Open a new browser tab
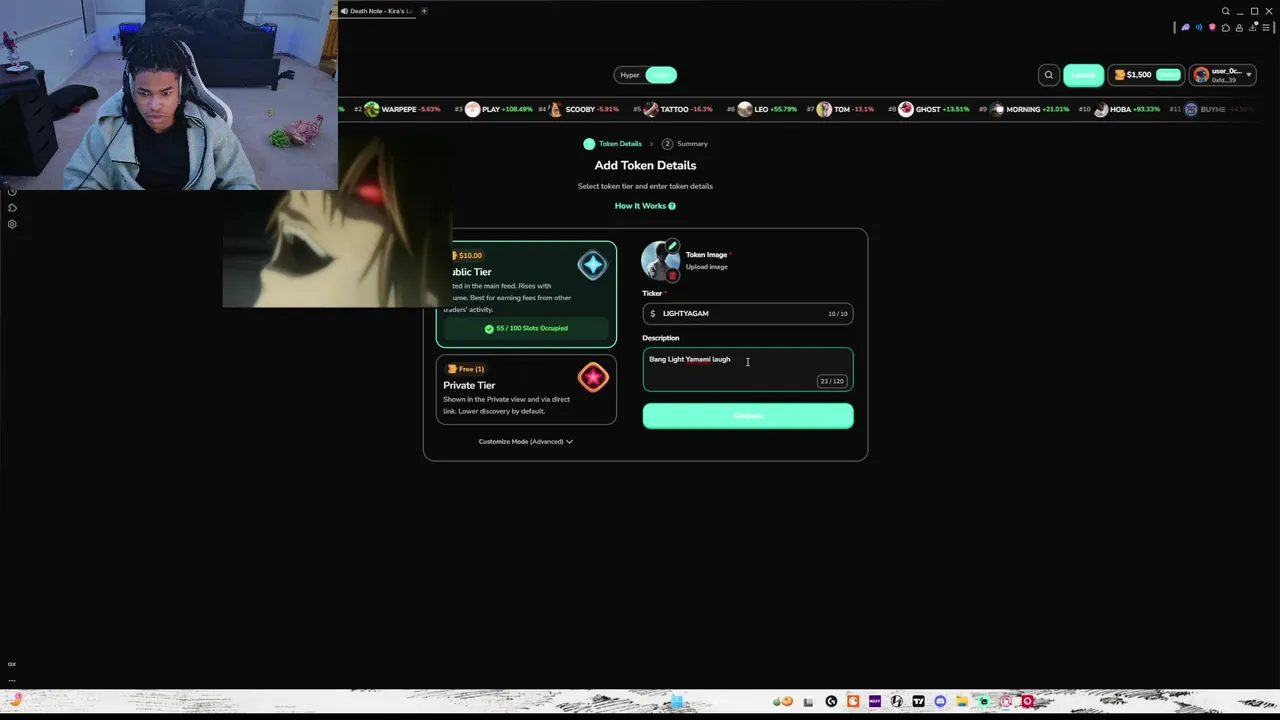The width and height of the screenshot is (1280, 720). pos(424,11)
